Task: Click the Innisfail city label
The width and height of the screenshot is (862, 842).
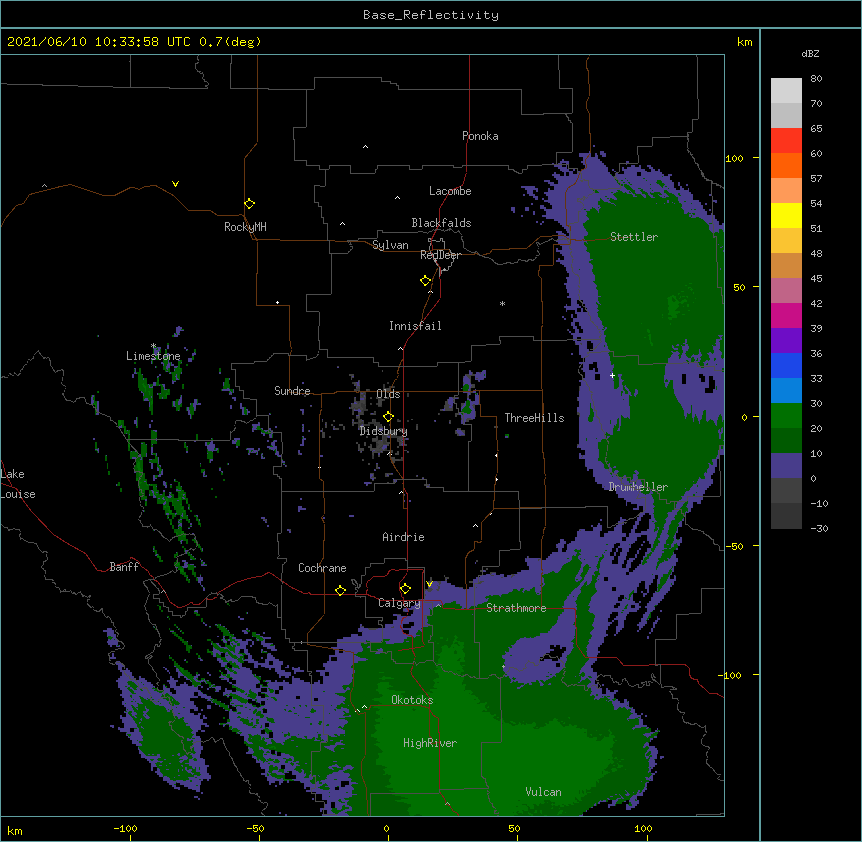Action: 415,326
